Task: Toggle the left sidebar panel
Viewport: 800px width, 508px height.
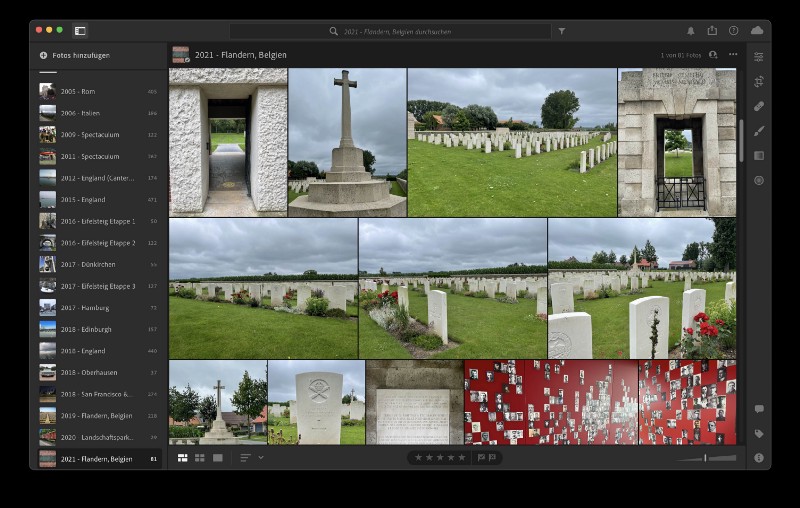Action: click(80, 31)
